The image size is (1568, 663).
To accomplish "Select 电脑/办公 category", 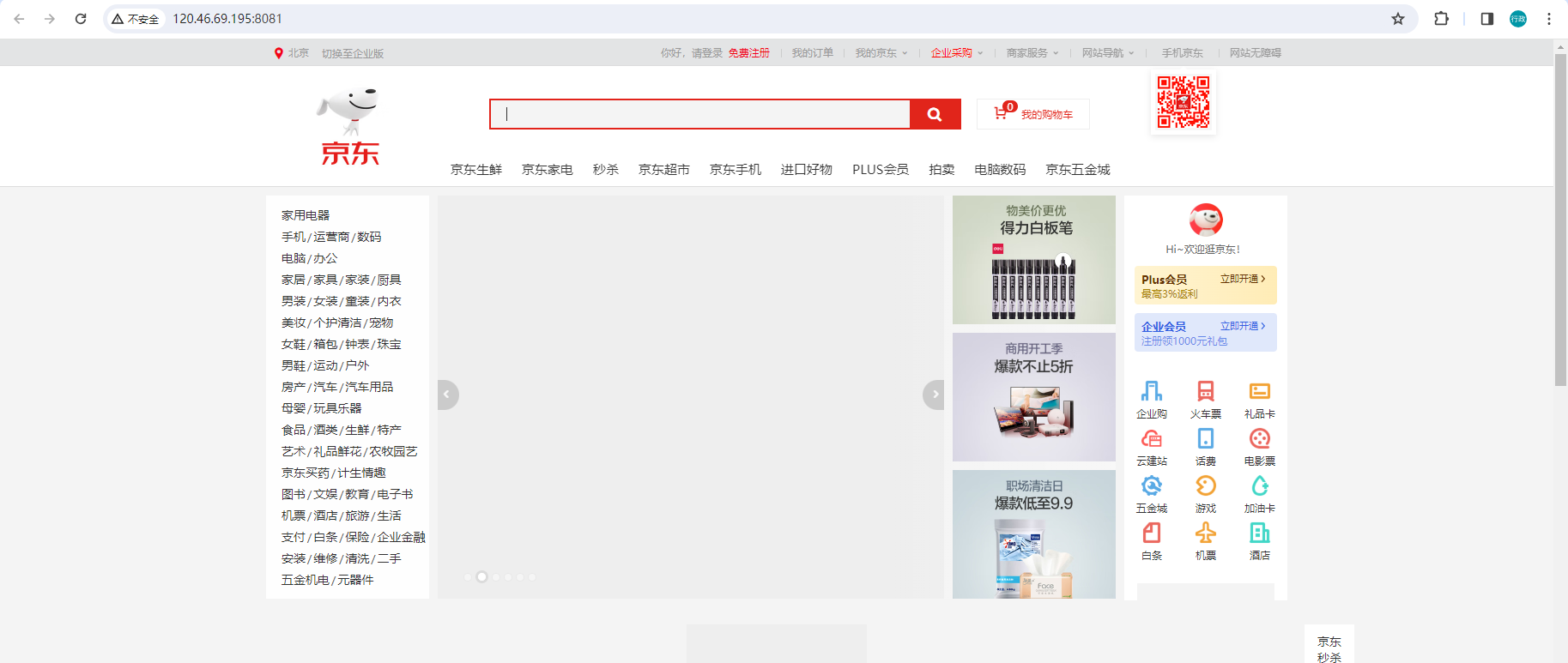I will coord(310,258).
